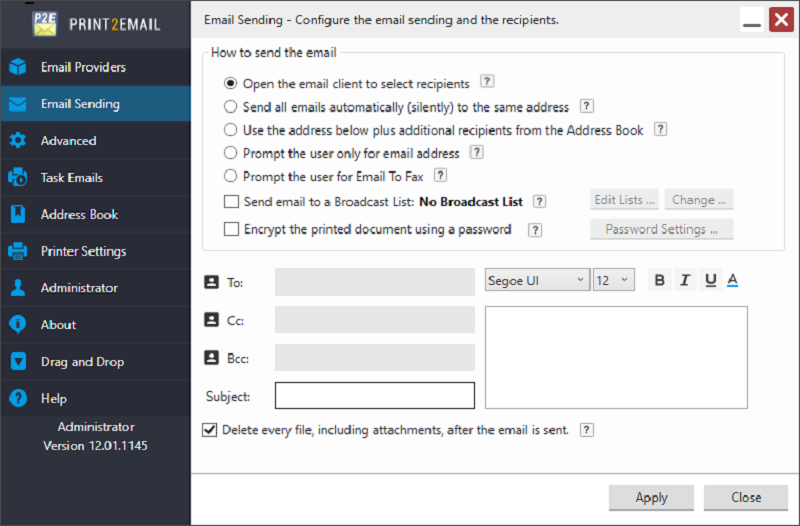Click the Apply button
800x526 pixels.
coord(651,497)
